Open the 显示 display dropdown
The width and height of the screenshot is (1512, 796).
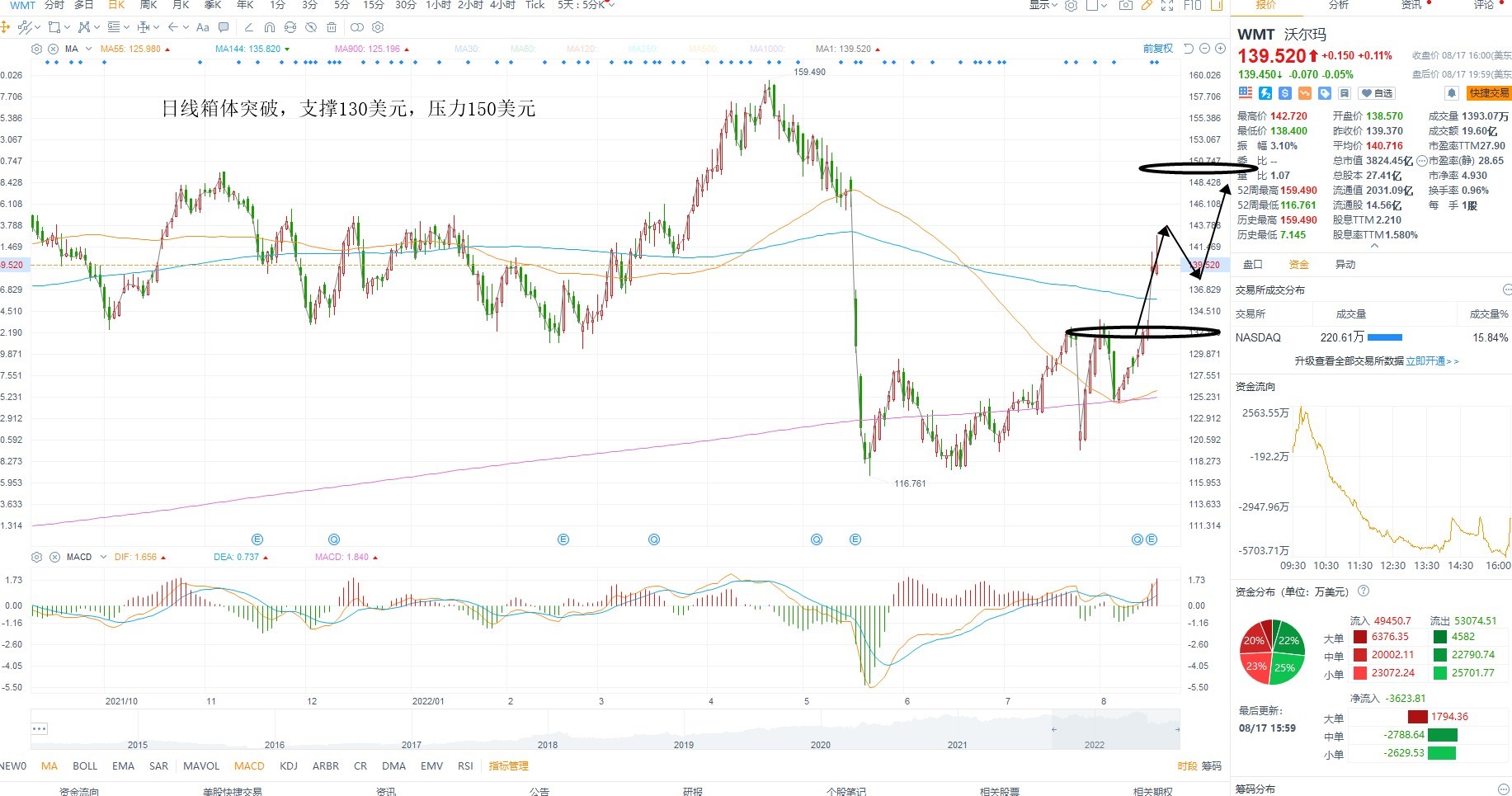point(1043,5)
